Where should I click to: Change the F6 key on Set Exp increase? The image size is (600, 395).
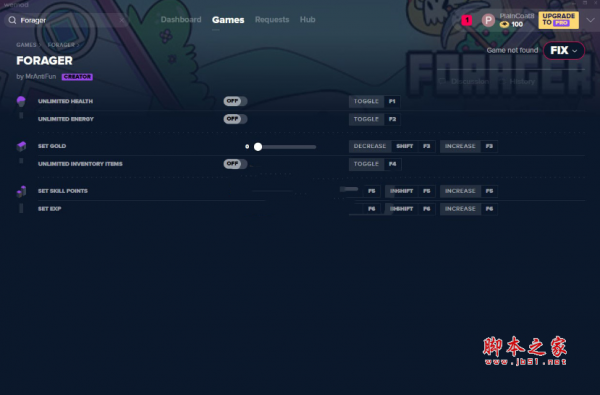(x=489, y=209)
